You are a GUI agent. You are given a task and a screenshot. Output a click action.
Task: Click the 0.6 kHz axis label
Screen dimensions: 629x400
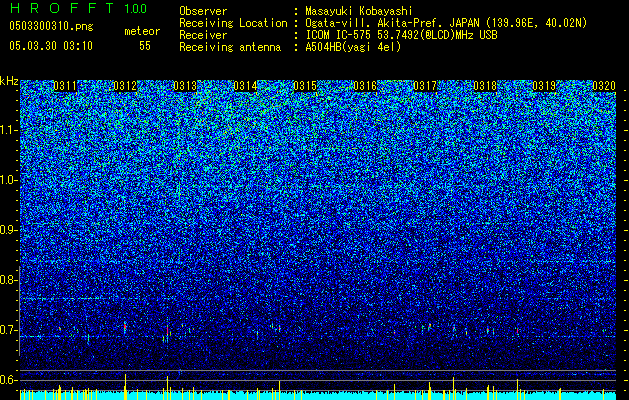9,380
